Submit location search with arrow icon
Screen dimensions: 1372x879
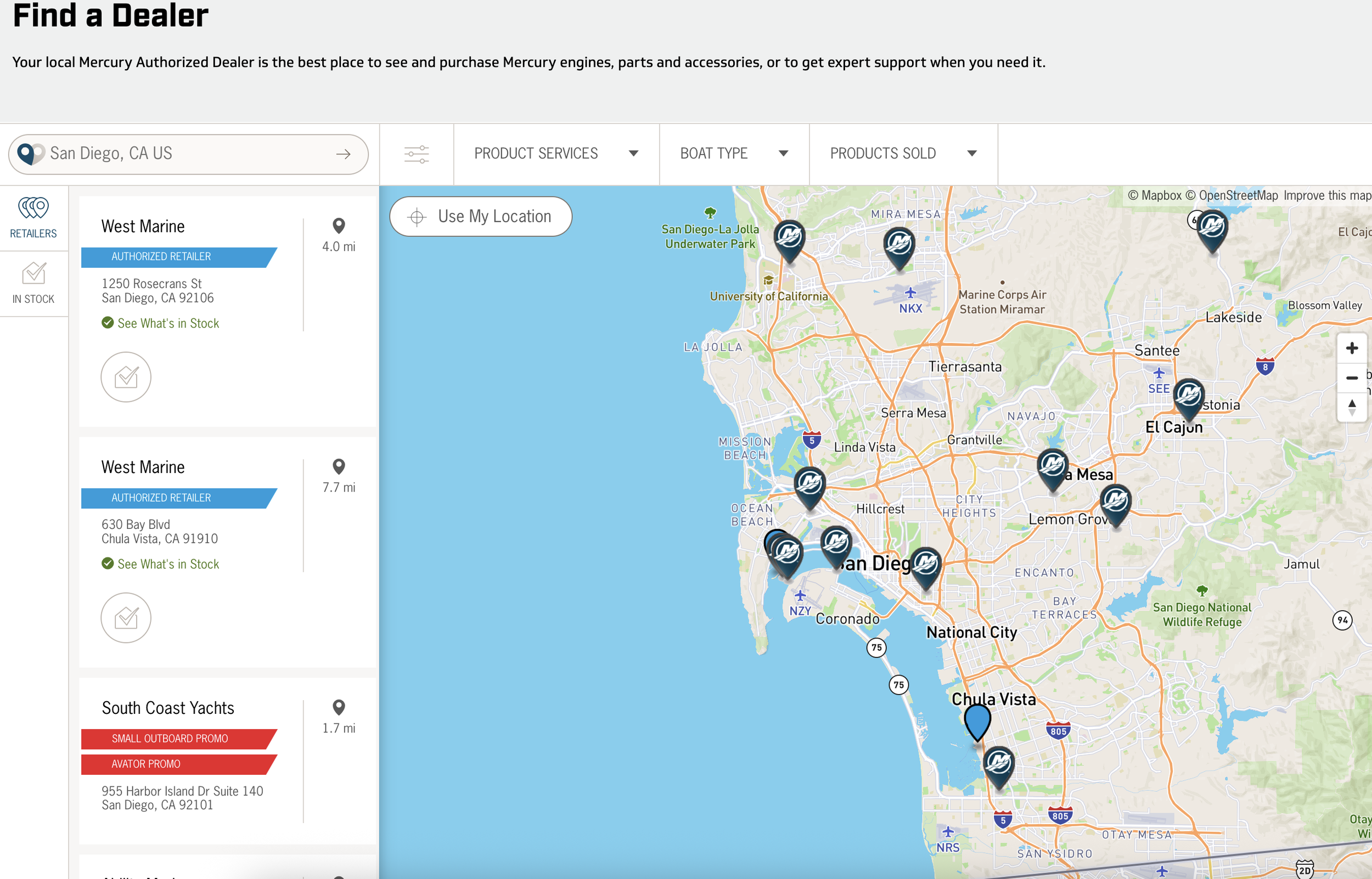click(343, 154)
